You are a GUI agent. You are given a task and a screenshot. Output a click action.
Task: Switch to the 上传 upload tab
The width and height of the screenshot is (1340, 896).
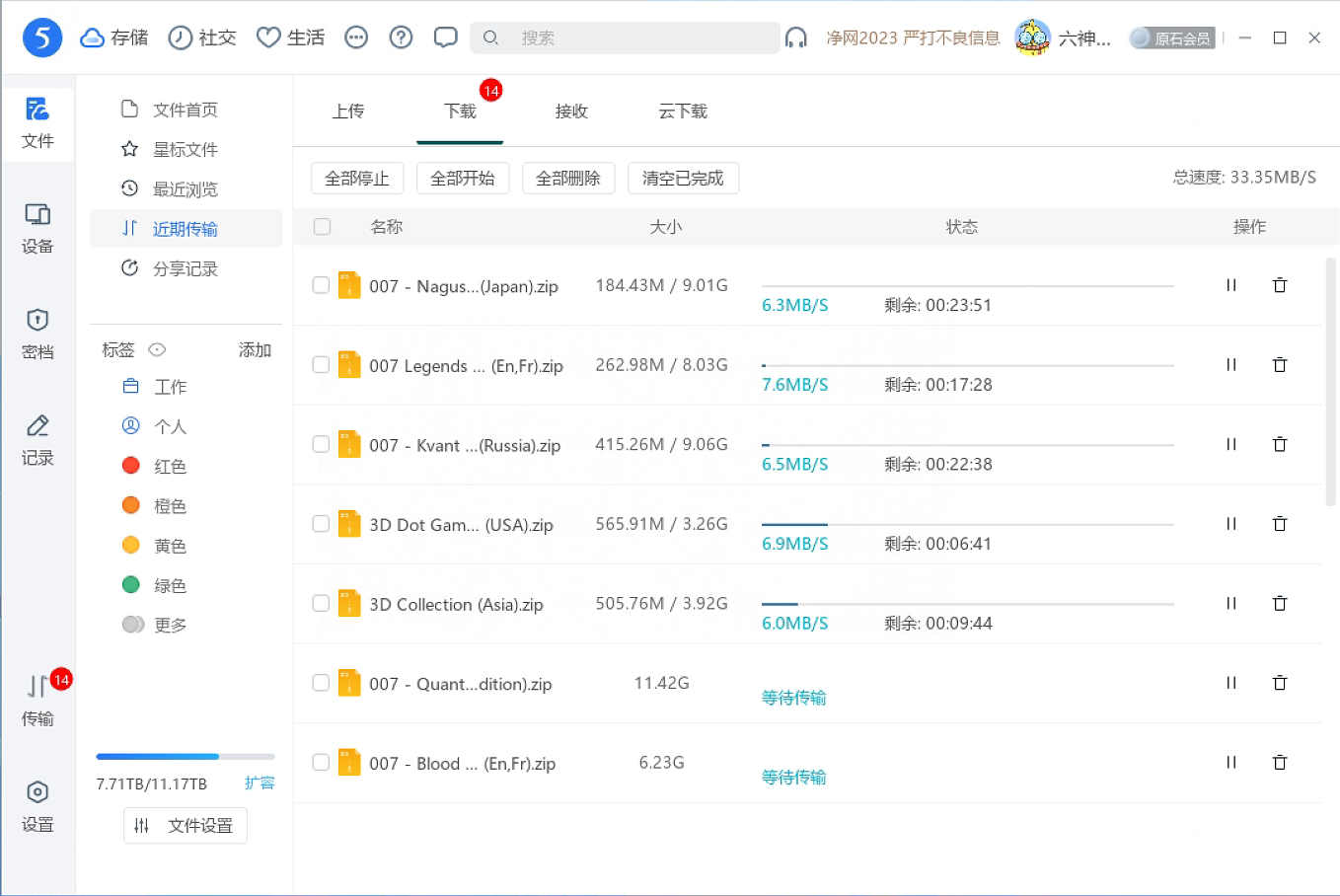pos(348,112)
